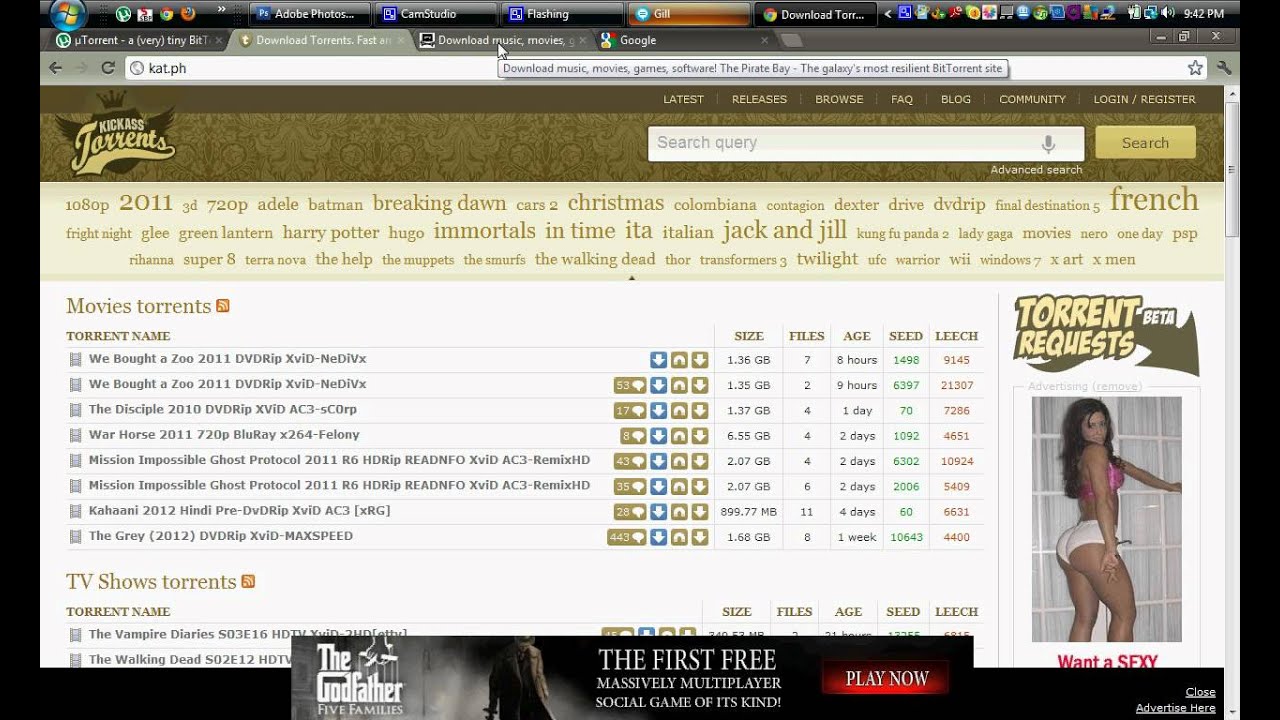Click the 'breaking dawn' tag
This screenshot has height=720, width=1280.
tap(439, 203)
